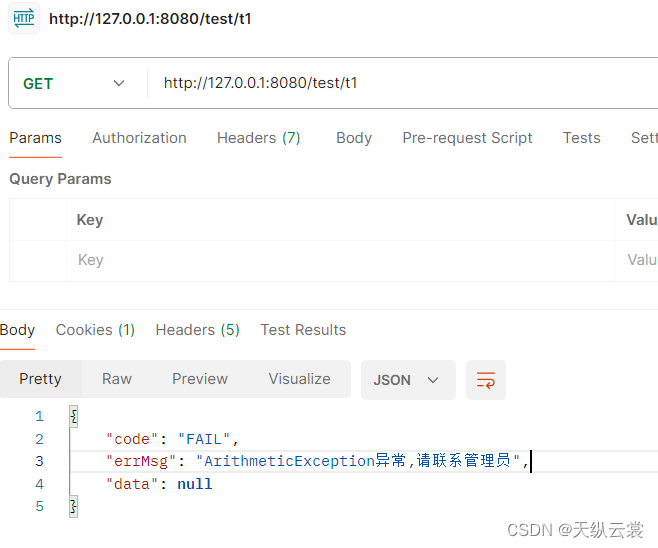
Task: Click the "data": null line
Action: (x=159, y=484)
